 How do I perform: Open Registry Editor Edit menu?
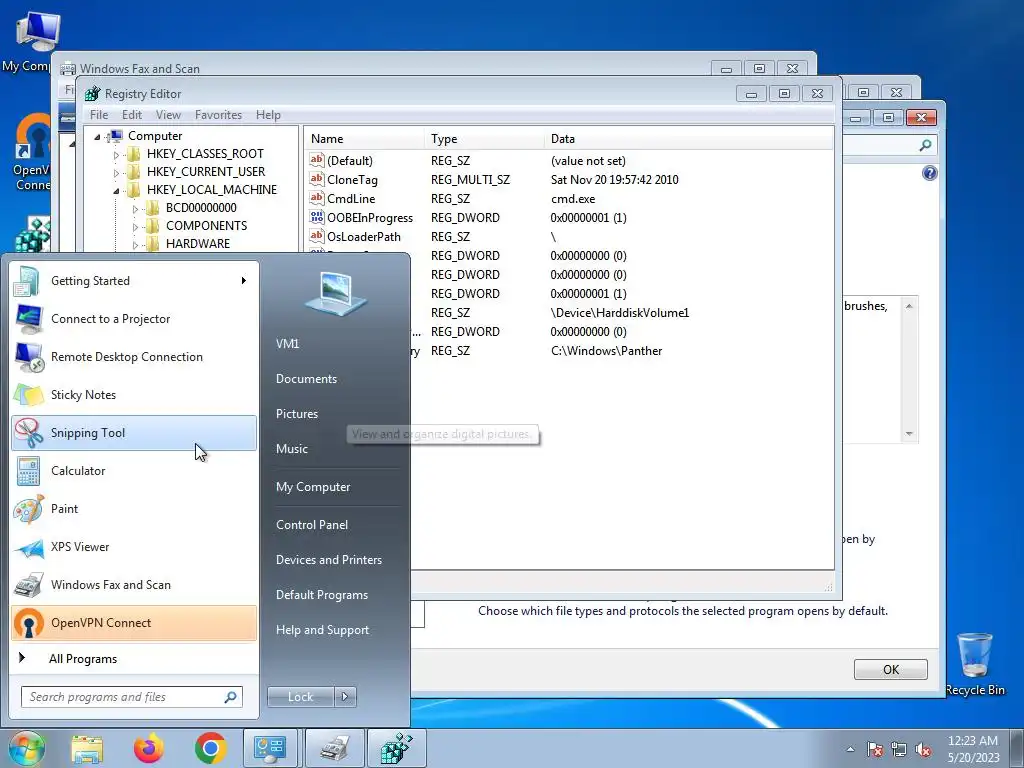tap(132, 115)
